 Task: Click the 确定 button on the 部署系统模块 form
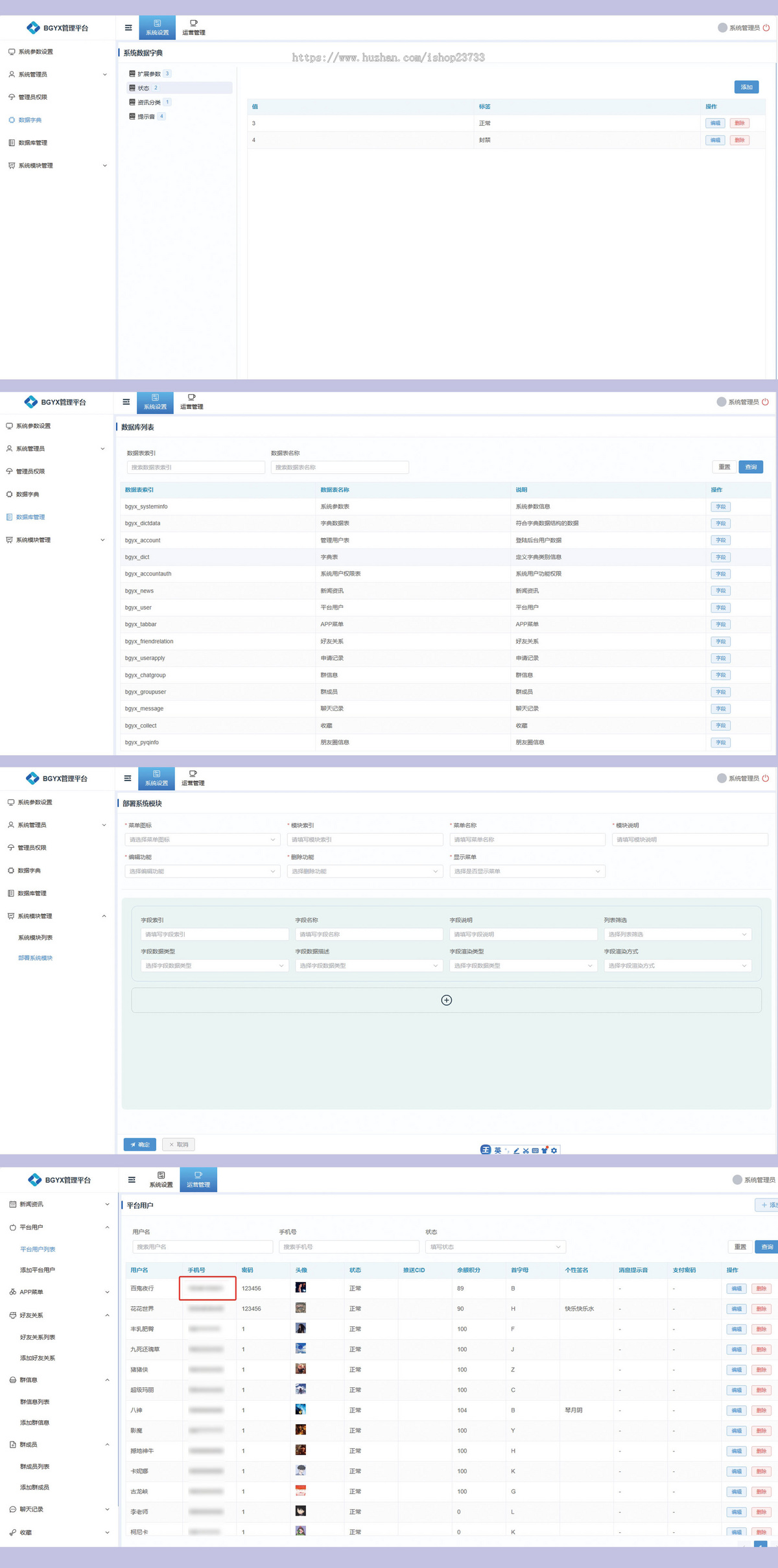click(x=140, y=1145)
